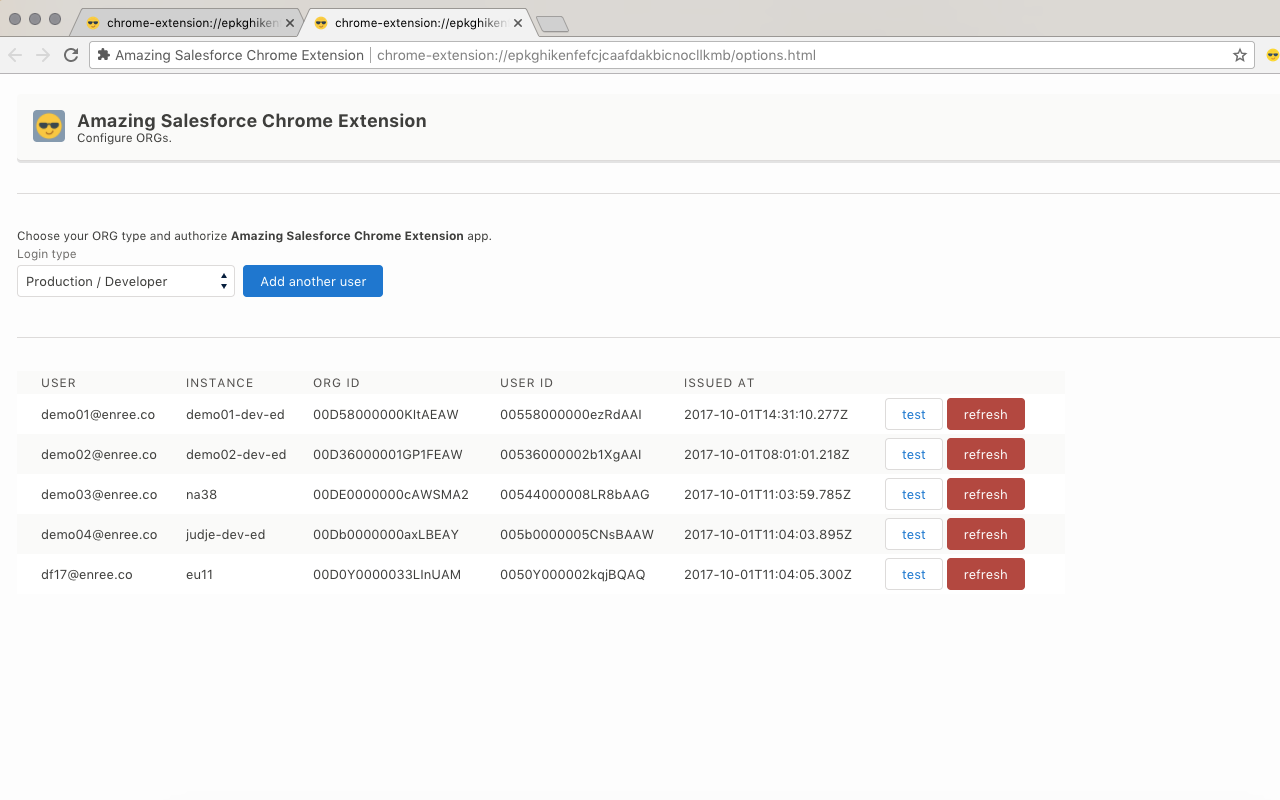Test the demo01@enree.co connection
This screenshot has height=800, width=1280.
(913, 414)
